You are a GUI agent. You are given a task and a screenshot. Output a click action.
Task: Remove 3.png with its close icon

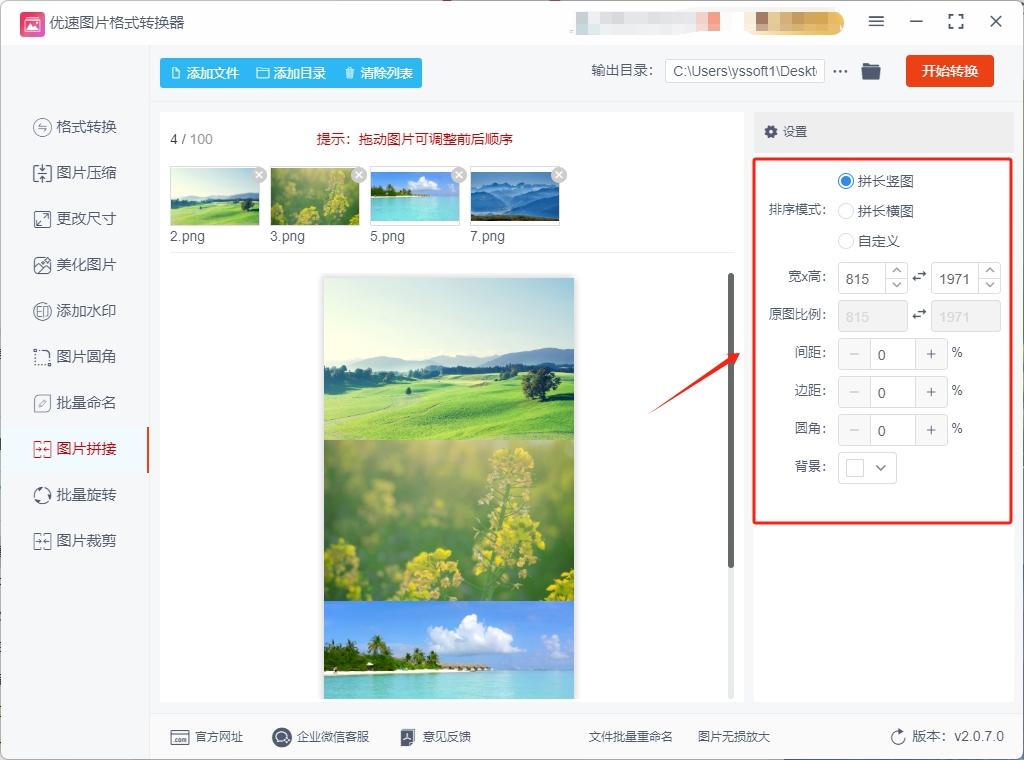pos(359,174)
